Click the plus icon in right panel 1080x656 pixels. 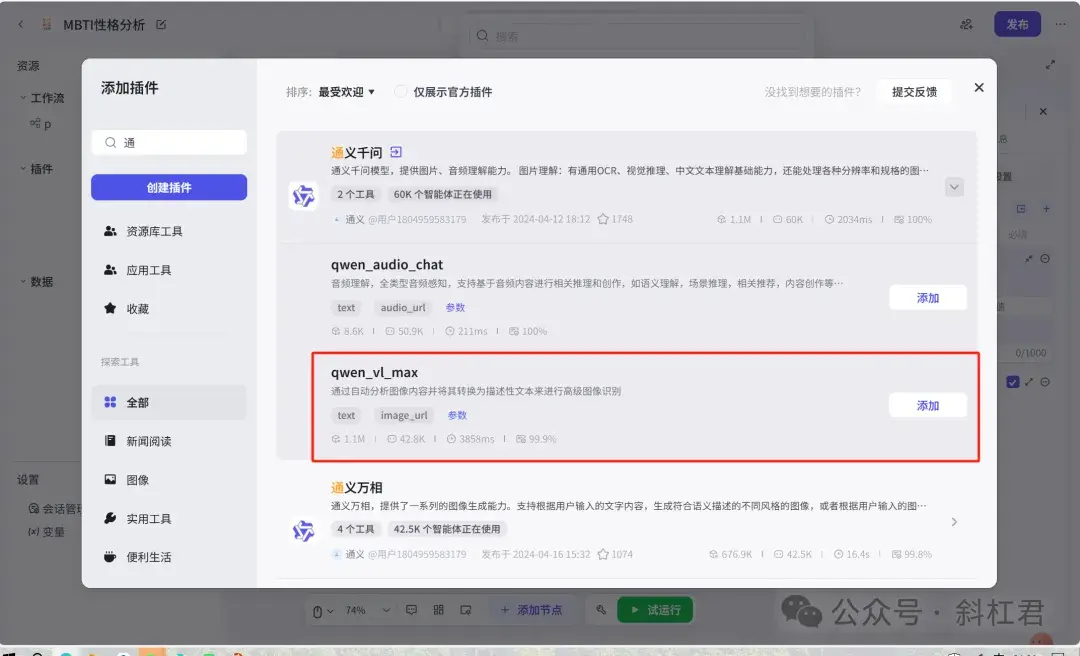pyautogui.click(x=1046, y=208)
